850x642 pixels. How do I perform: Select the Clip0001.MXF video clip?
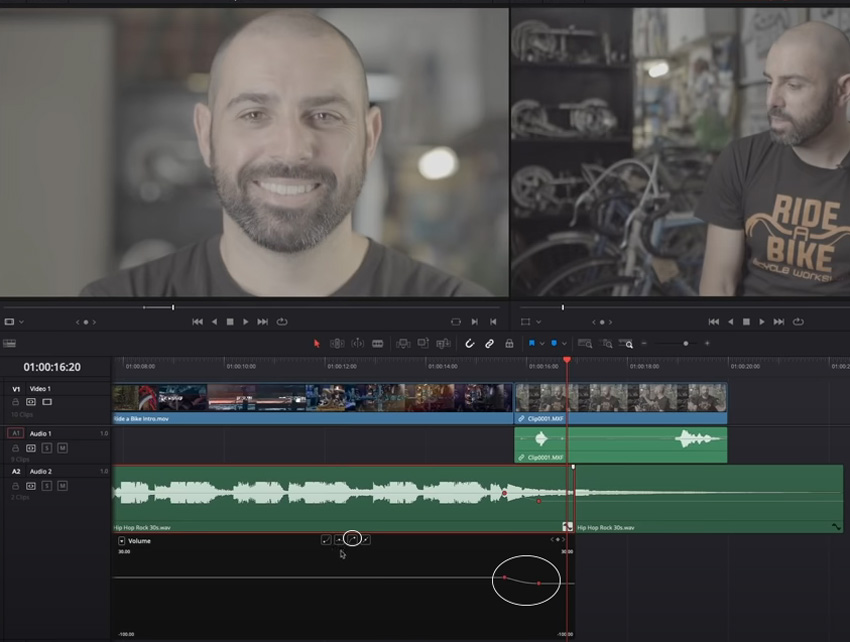[620, 398]
